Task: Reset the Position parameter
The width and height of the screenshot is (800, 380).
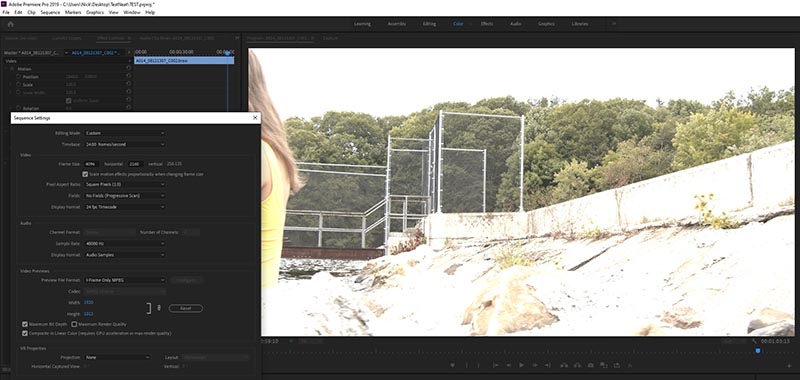Action: pos(129,76)
